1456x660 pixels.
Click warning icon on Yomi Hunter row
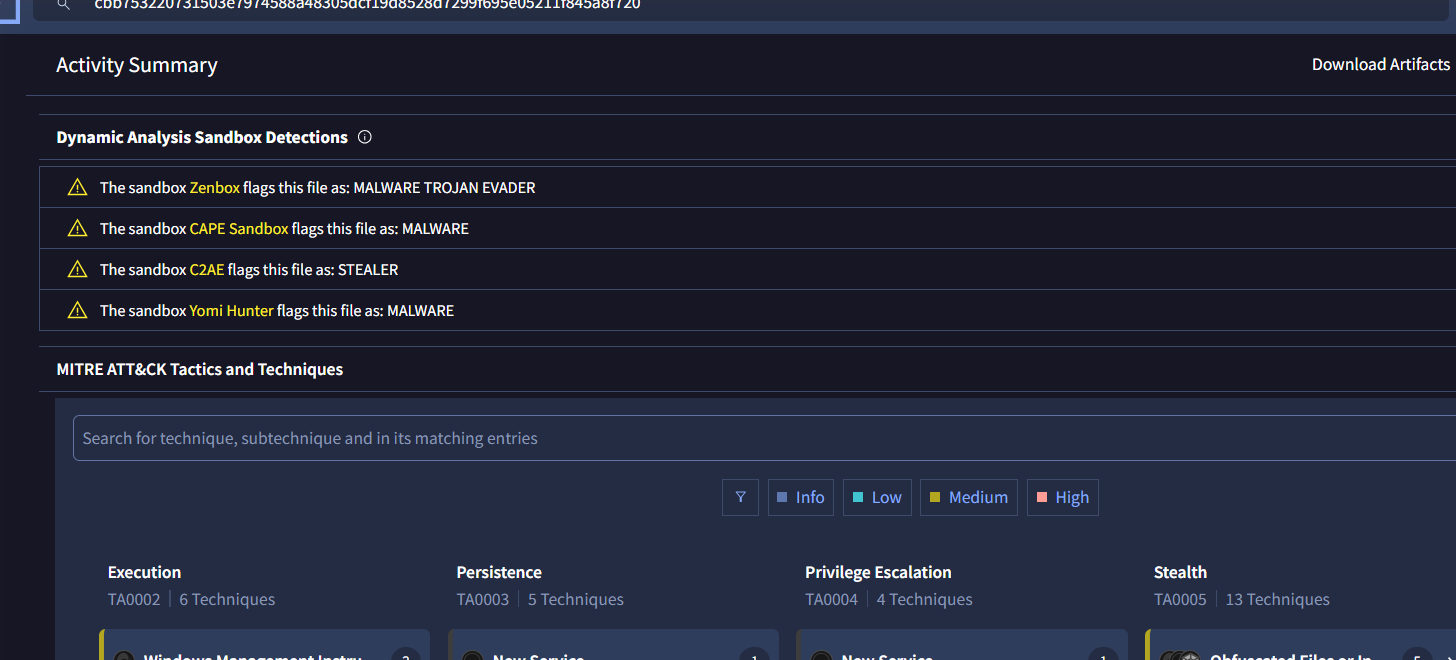tap(77, 310)
